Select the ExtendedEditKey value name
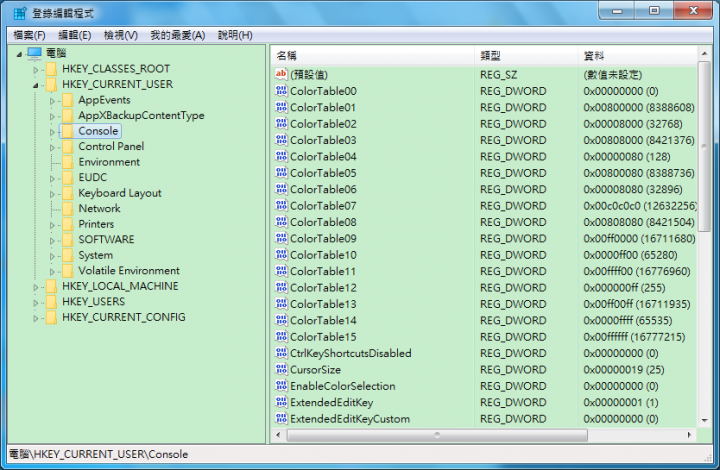Image resolution: width=720 pixels, height=470 pixels. click(332, 403)
